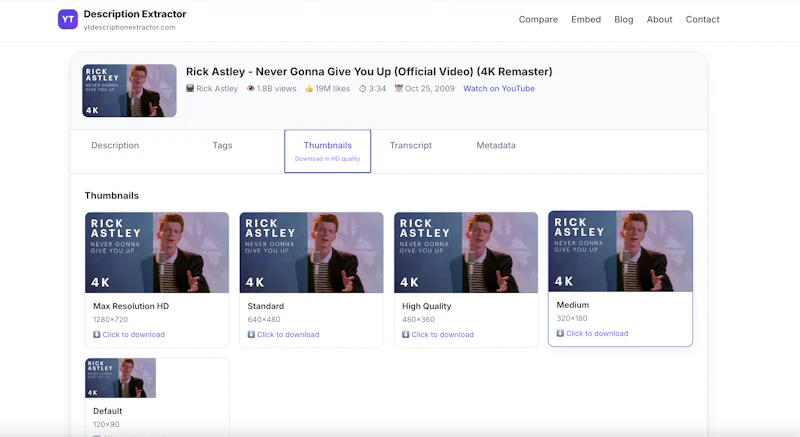Click the Standard thumbnail image
Image resolution: width=800 pixels, height=437 pixels.
(x=311, y=252)
